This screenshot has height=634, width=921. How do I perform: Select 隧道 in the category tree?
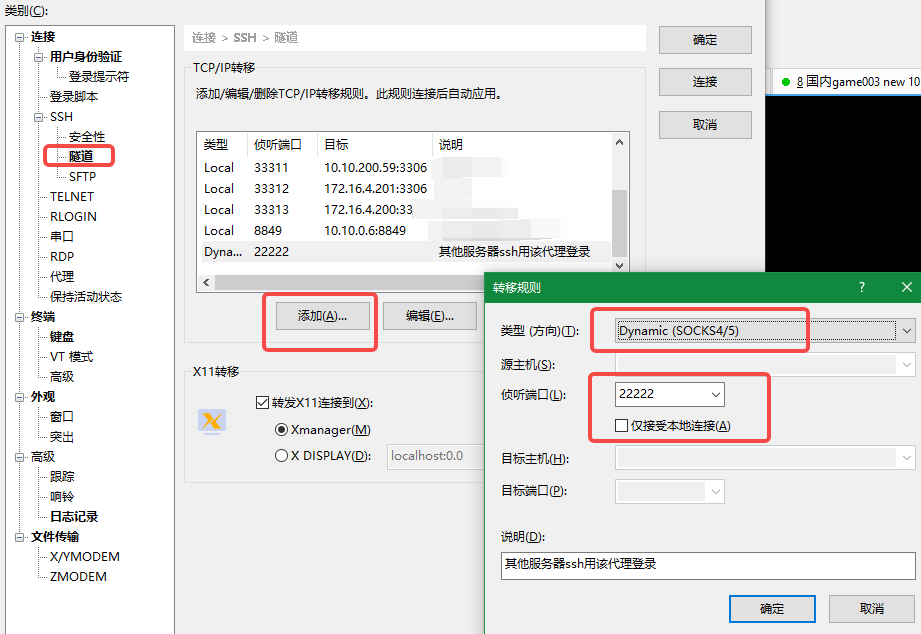click(81, 156)
